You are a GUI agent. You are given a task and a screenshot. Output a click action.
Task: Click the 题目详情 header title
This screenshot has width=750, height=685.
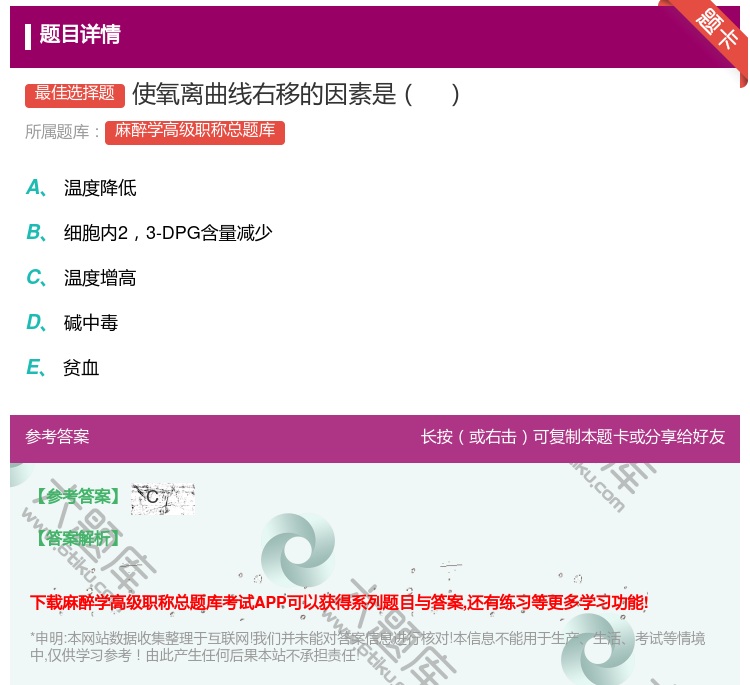click(79, 34)
